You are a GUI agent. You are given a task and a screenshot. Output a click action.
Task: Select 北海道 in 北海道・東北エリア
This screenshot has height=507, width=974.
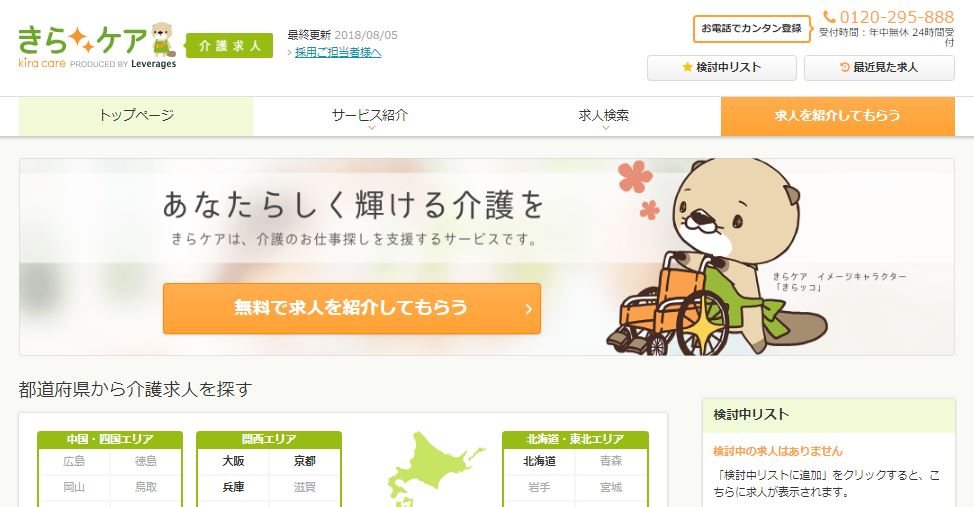tap(539, 461)
